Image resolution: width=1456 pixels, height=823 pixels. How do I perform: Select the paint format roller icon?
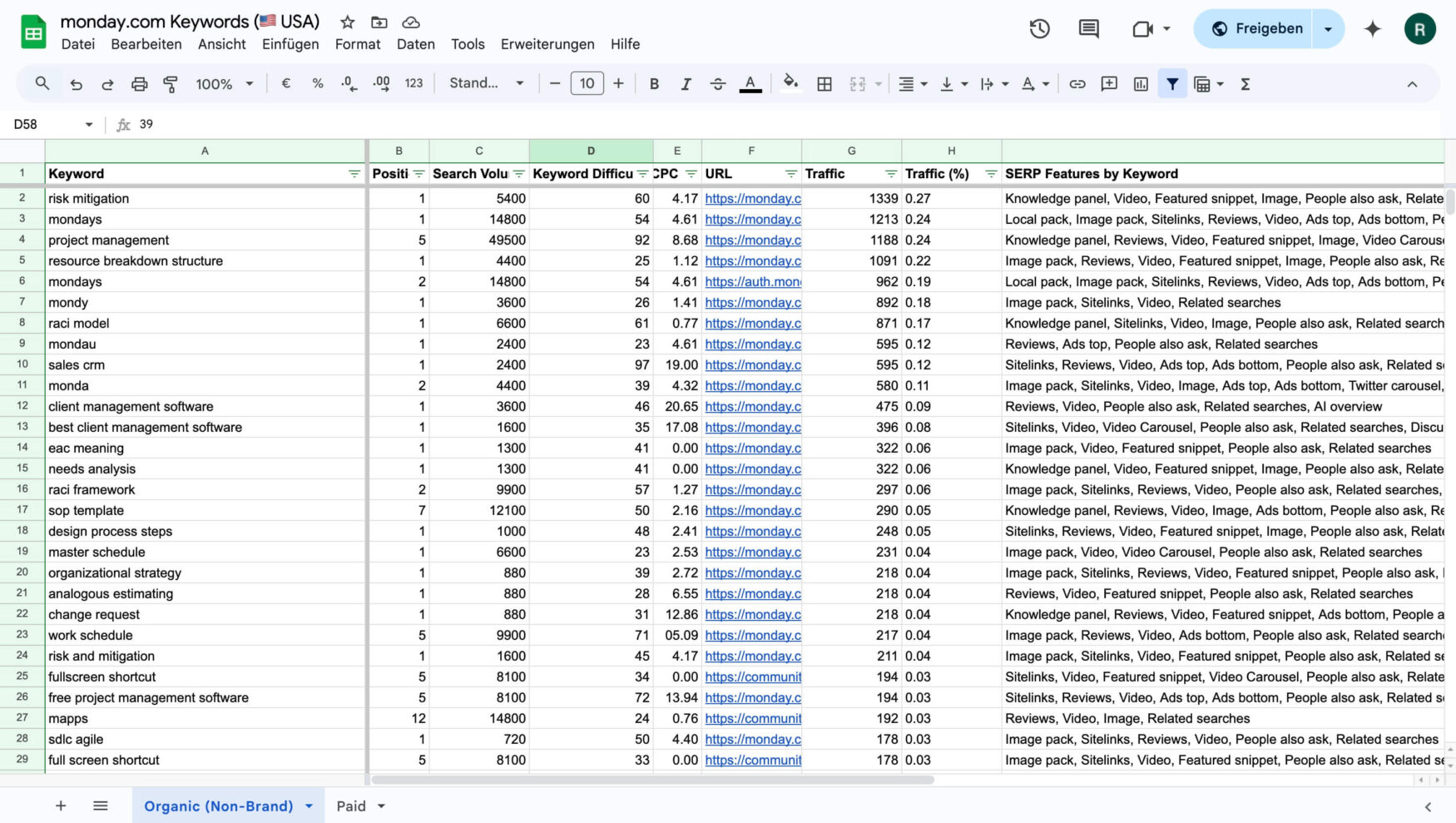(171, 84)
